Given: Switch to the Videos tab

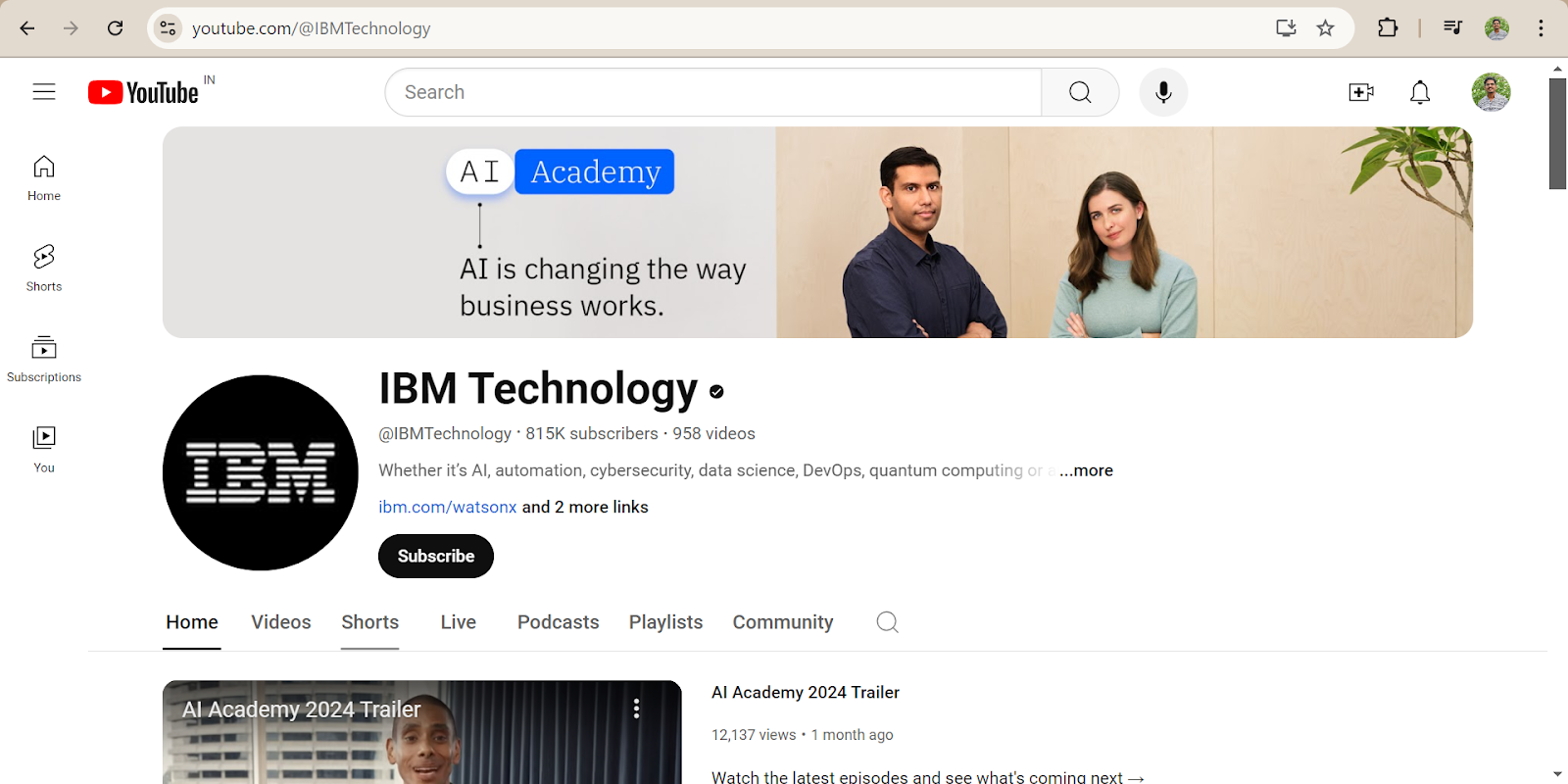Looking at the screenshot, I should tap(281, 622).
